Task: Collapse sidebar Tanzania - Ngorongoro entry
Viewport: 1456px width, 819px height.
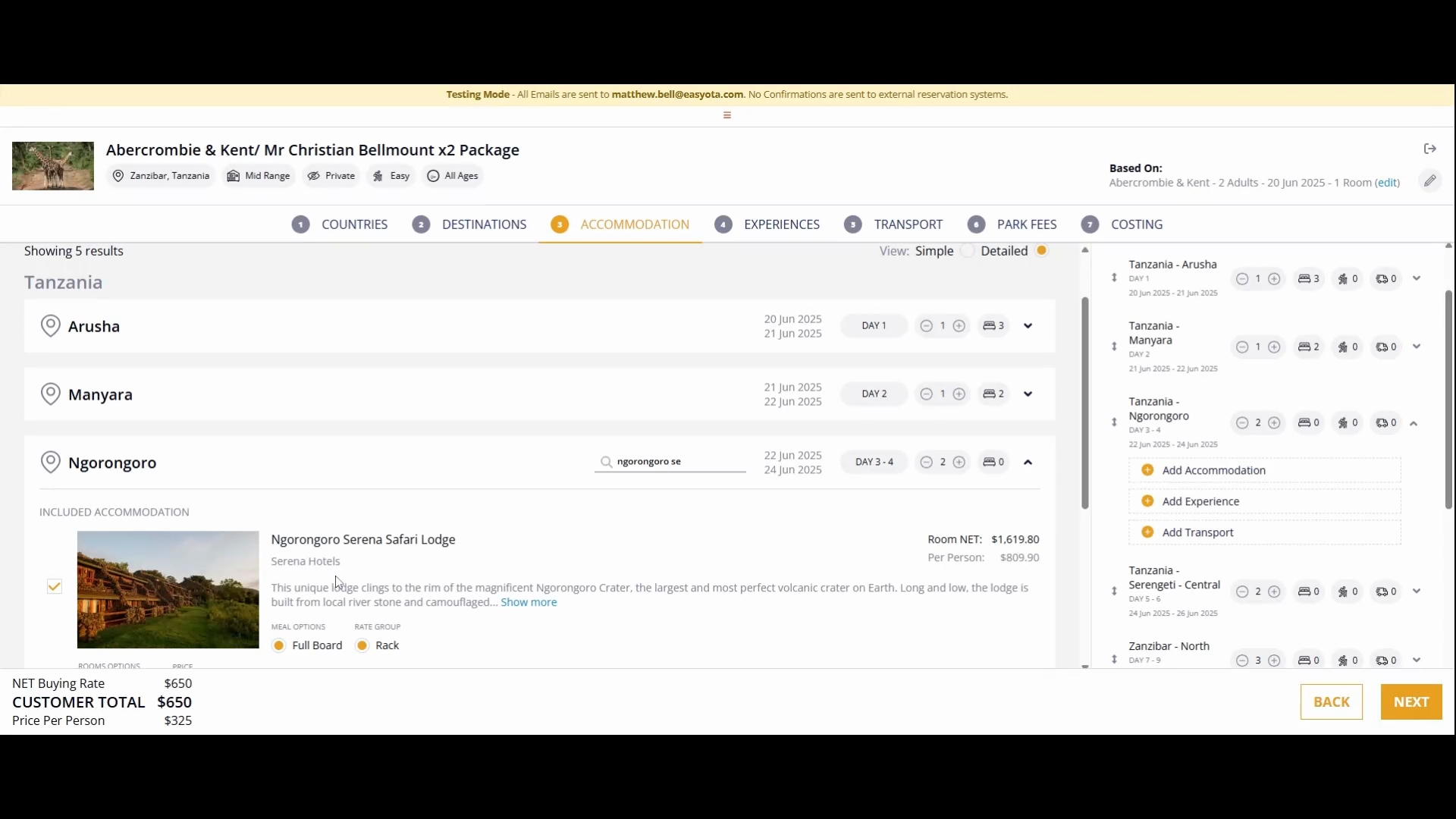Action: 1414,424
